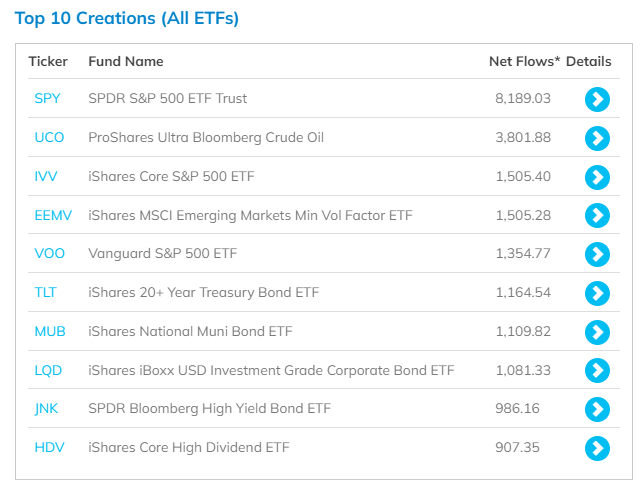This screenshot has height=490, width=642.
Task: Open details arrow for SPY row
Action: 597,99
